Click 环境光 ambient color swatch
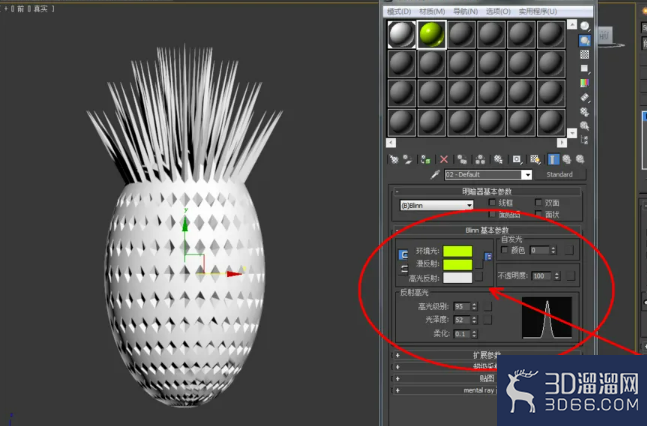The width and height of the screenshot is (647, 426). point(458,251)
